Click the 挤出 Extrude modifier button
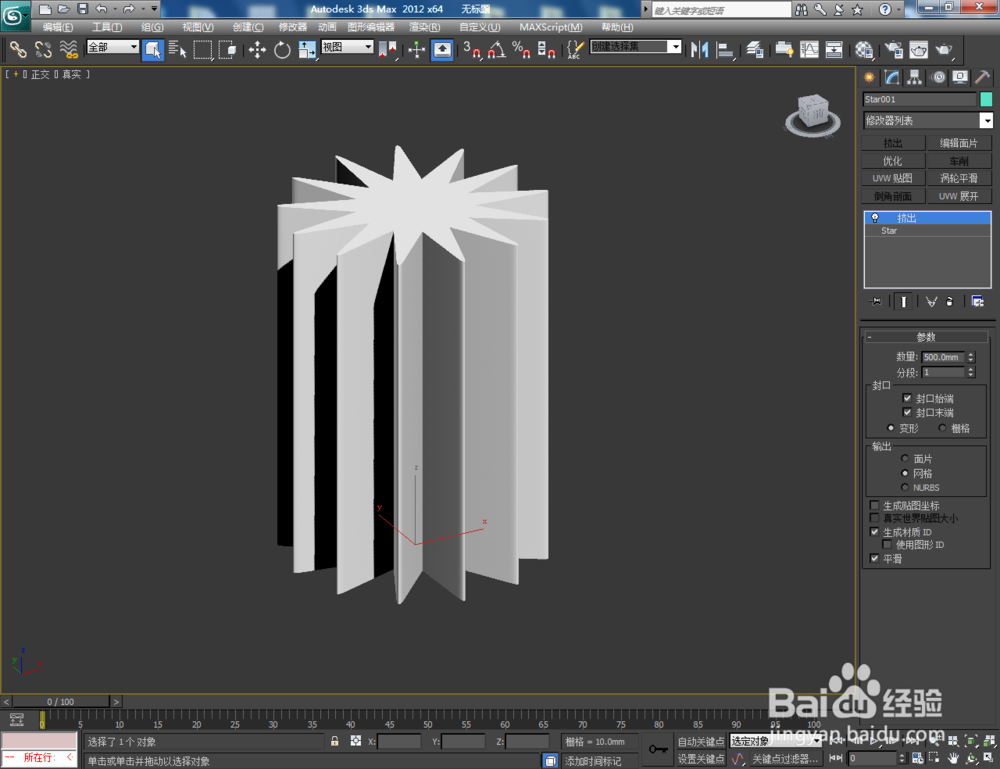Screen dimensions: 1000x769 point(892,143)
